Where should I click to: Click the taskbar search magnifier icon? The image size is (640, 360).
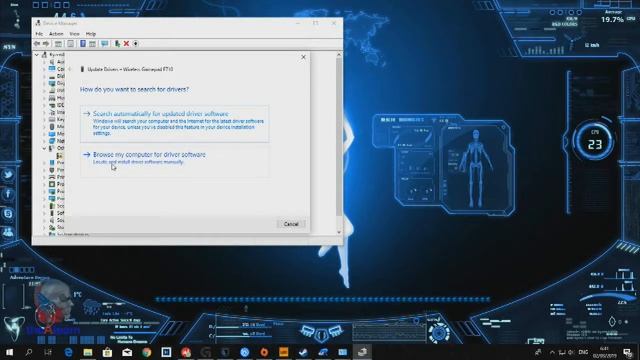coord(29,352)
